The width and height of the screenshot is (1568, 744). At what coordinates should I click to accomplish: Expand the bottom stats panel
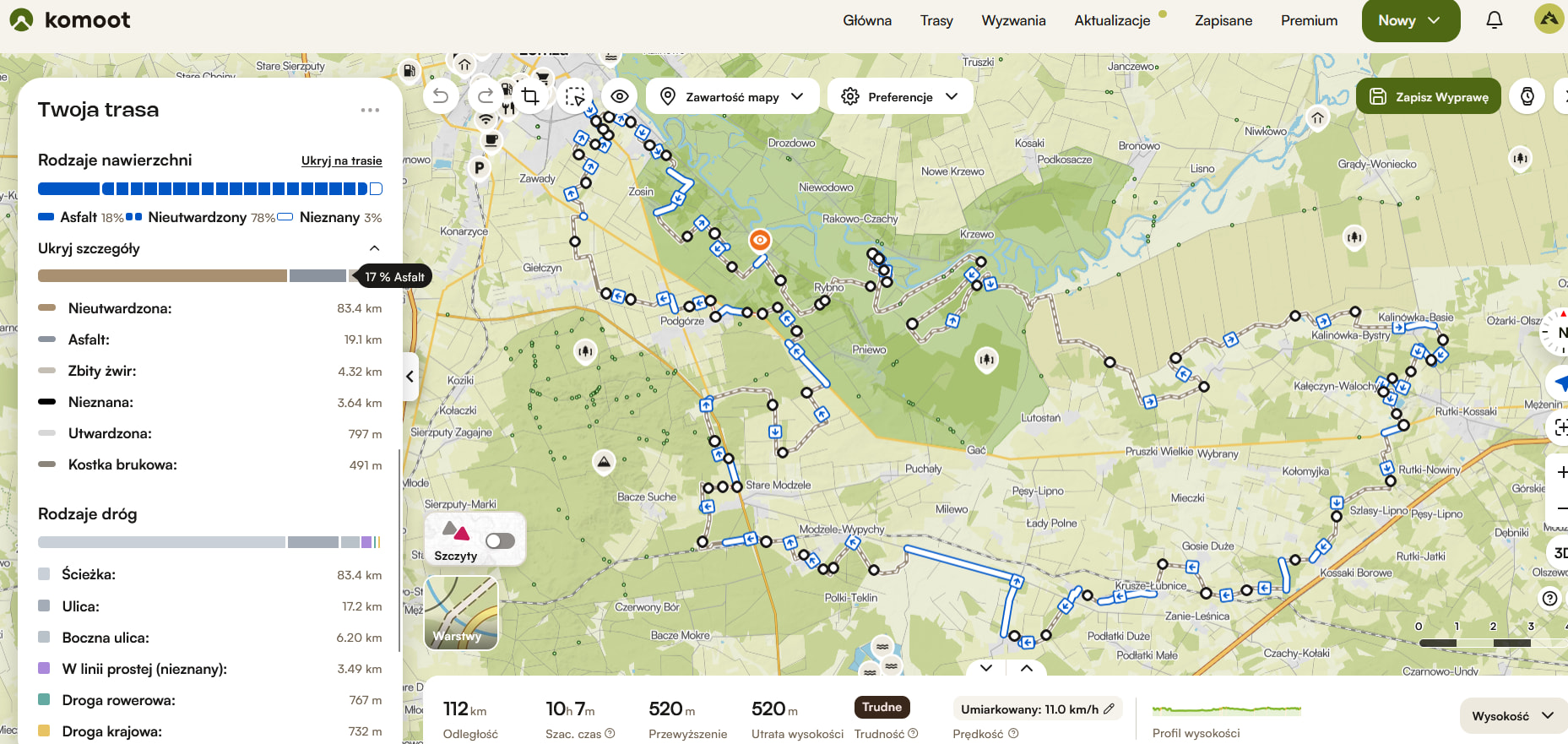pos(1027,667)
